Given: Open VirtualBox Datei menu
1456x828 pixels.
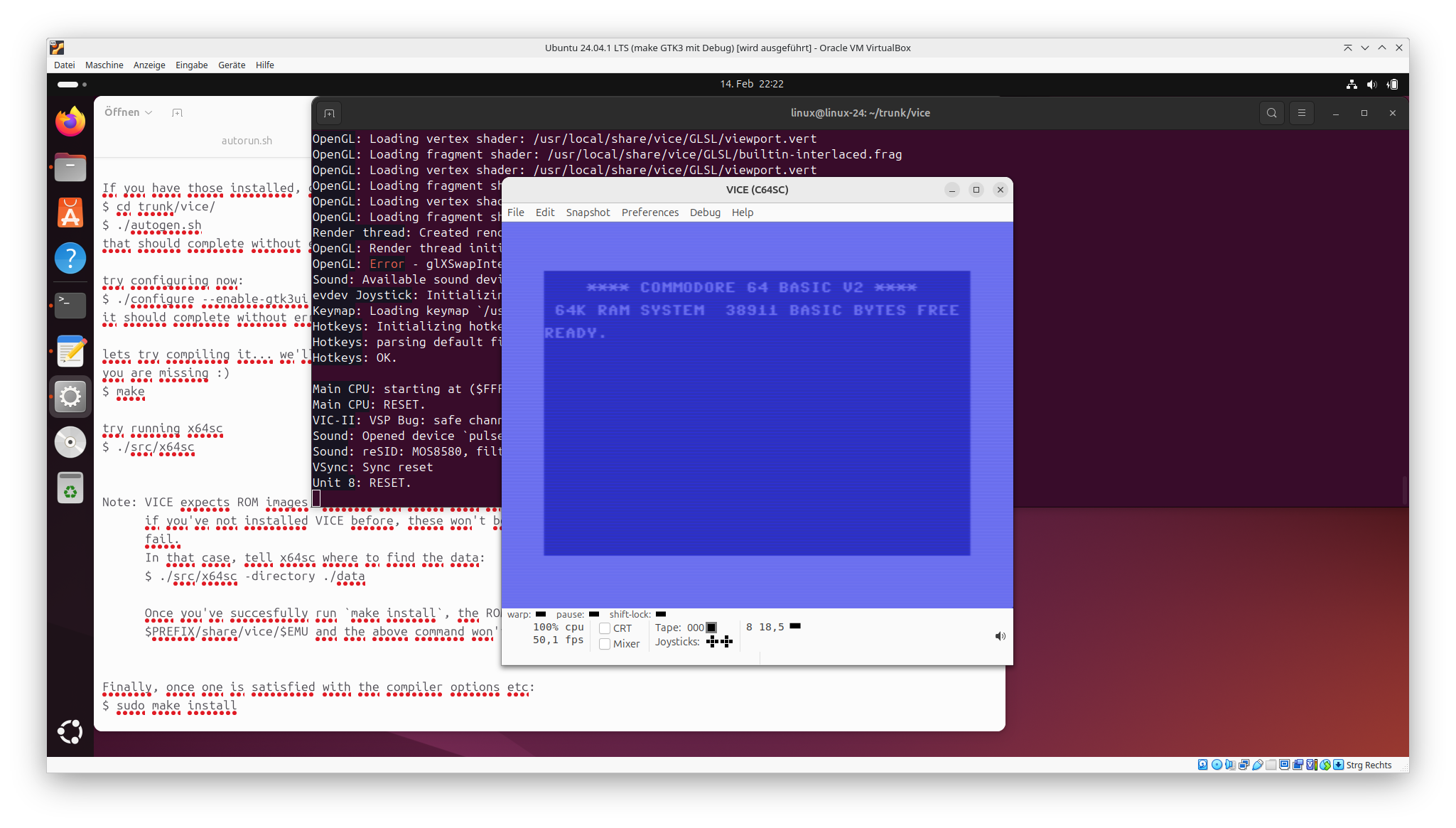Looking at the screenshot, I should click(x=64, y=65).
